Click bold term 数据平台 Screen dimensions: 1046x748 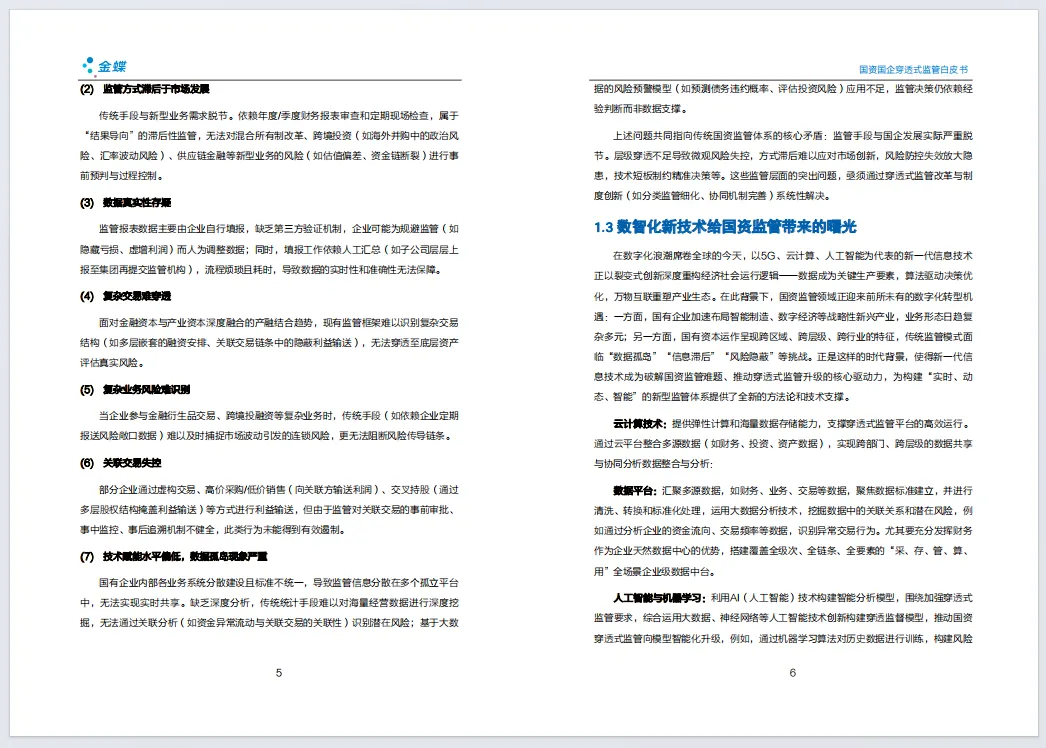coord(634,491)
